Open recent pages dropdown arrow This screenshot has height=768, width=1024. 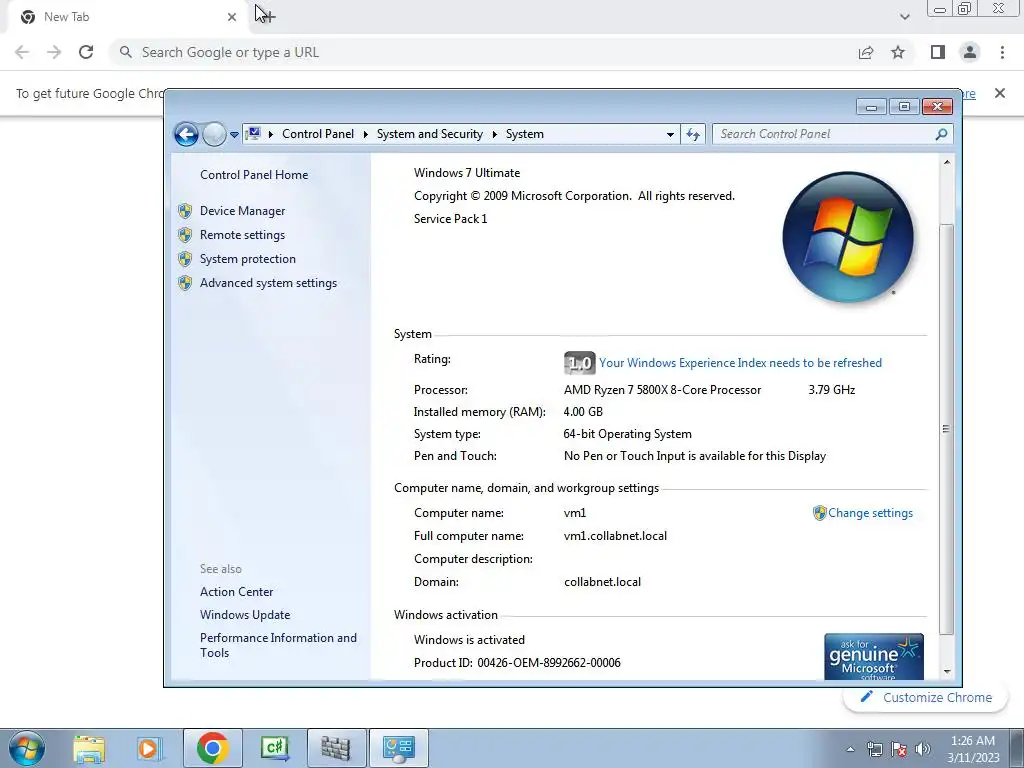pos(234,135)
